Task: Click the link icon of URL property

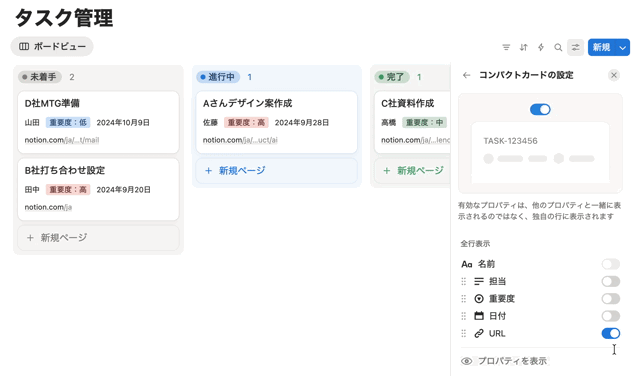Action: [x=479, y=334]
